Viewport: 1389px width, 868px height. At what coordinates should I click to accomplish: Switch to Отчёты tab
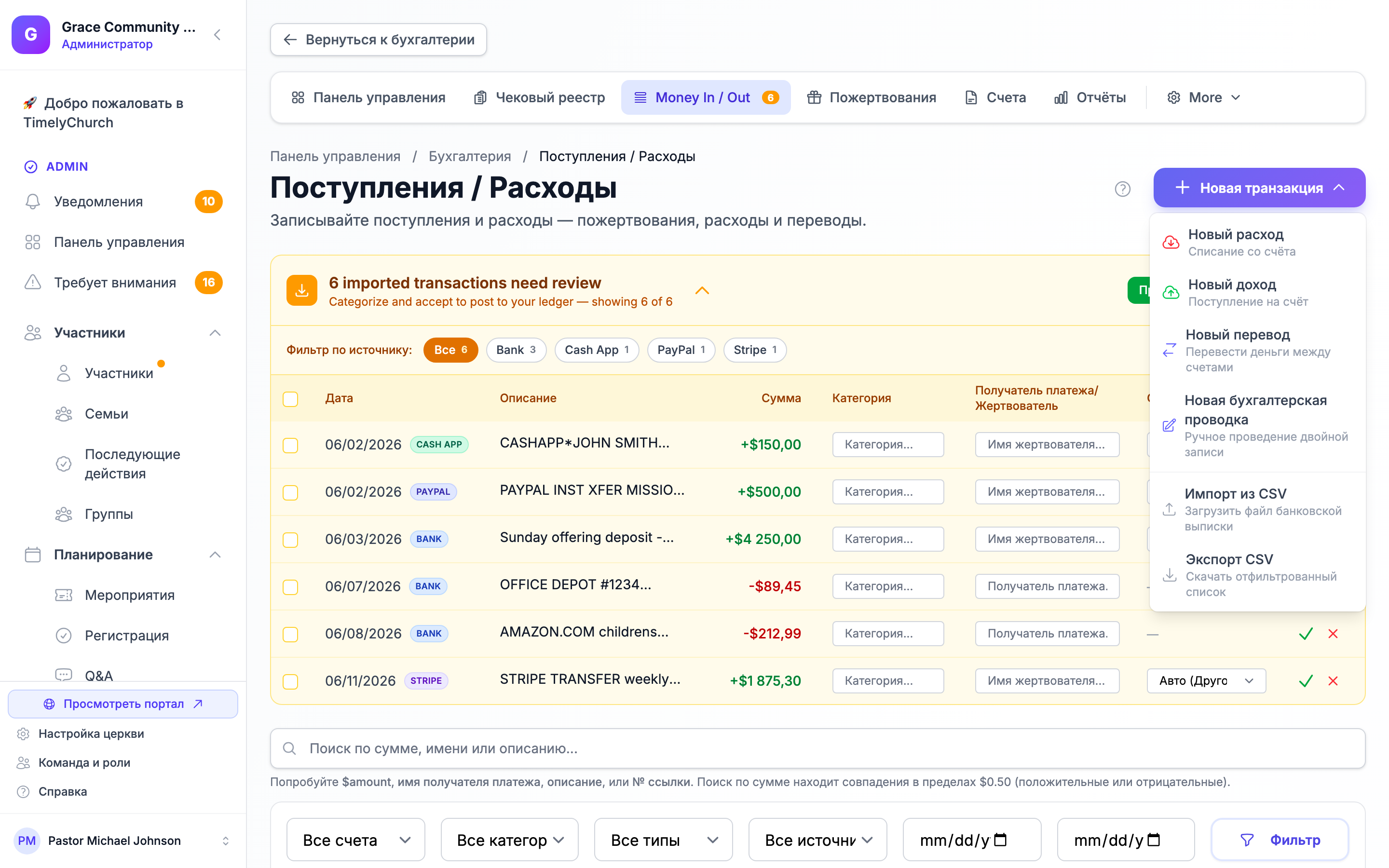[1089, 97]
